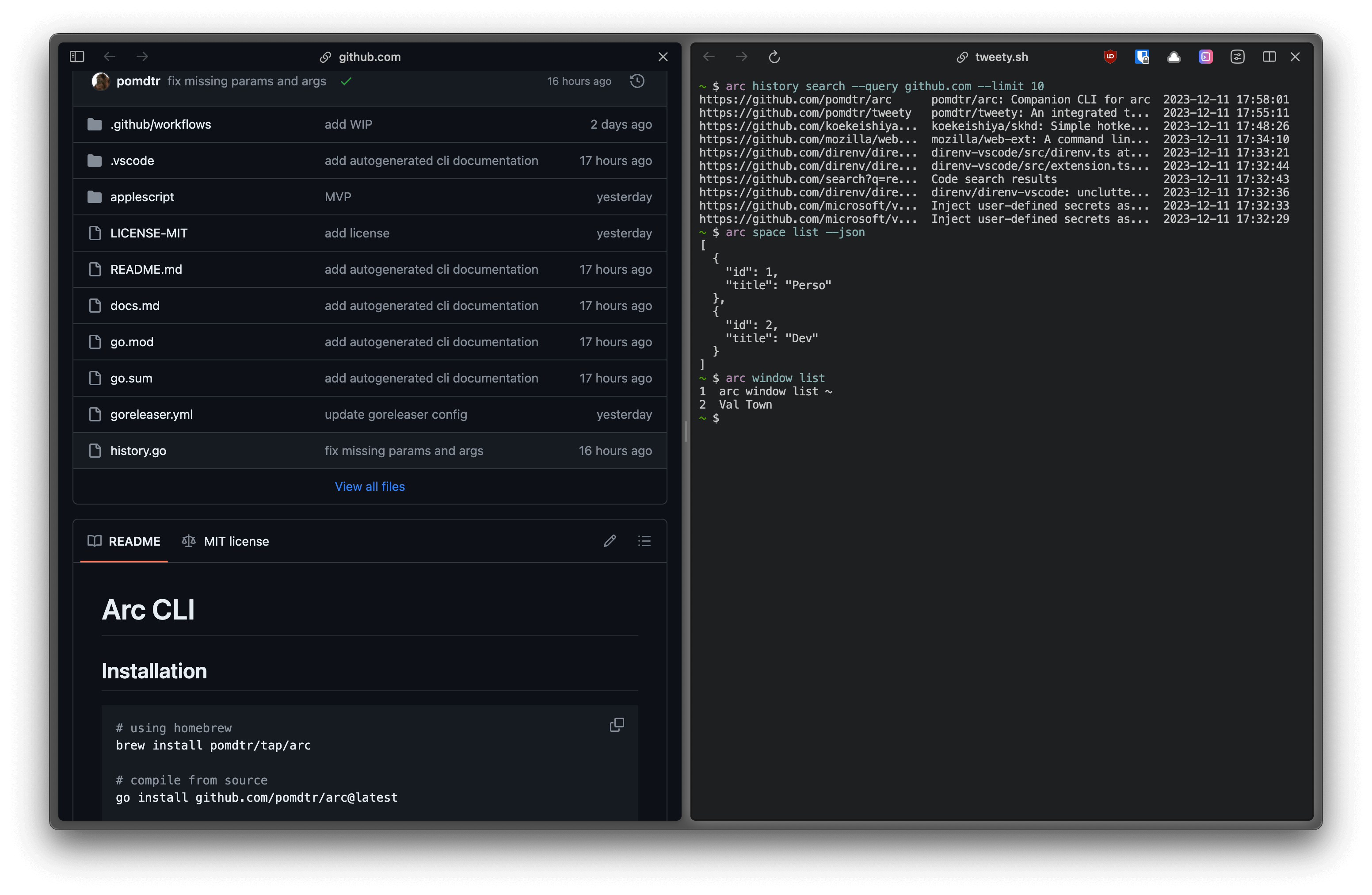The height and width of the screenshot is (895, 1372).
Task: Go forward in the tweety.sh pane
Action: coord(741,57)
